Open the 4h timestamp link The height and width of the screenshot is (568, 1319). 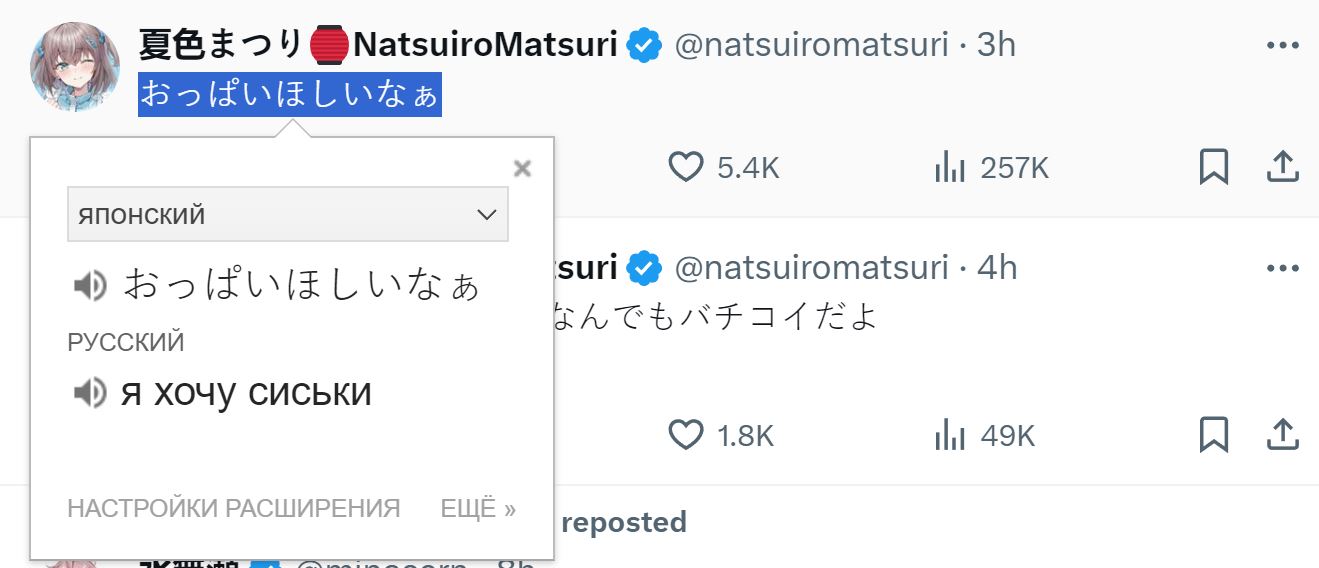coord(997,267)
